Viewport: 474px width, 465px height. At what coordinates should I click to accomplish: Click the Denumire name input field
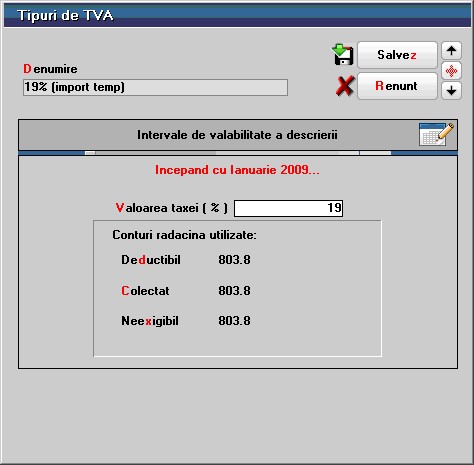click(155, 87)
